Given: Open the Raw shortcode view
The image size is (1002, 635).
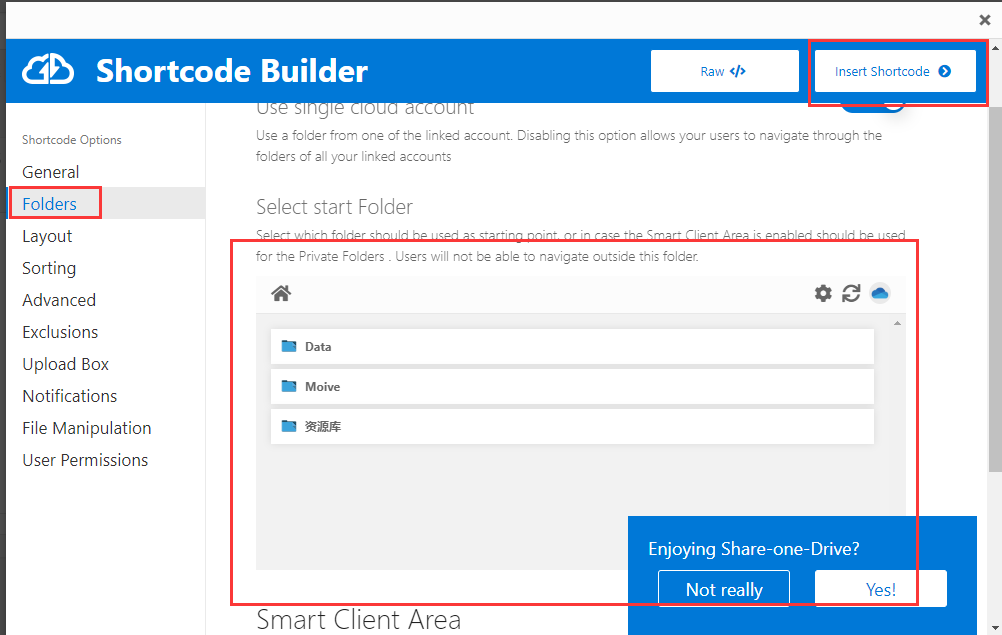Looking at the screenshot, I should point(725,71).
